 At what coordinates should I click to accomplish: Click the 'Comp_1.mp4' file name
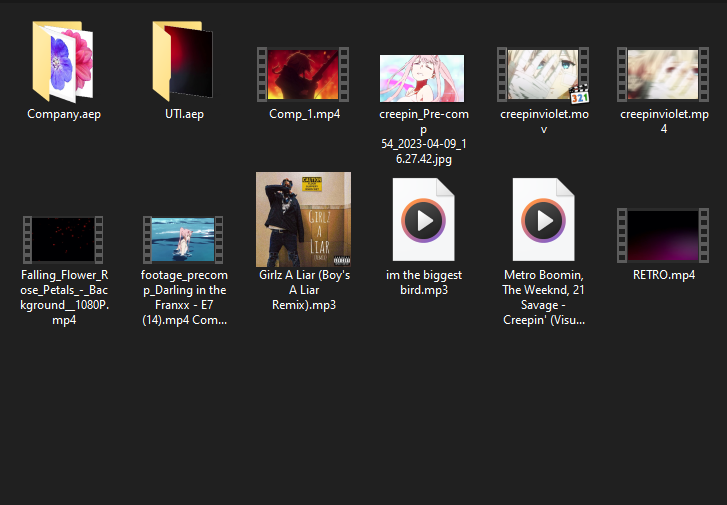305,114
